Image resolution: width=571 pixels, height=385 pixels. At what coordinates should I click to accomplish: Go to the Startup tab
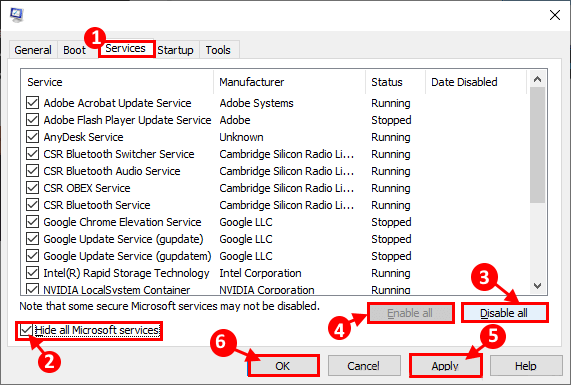[x=176, y=50]
